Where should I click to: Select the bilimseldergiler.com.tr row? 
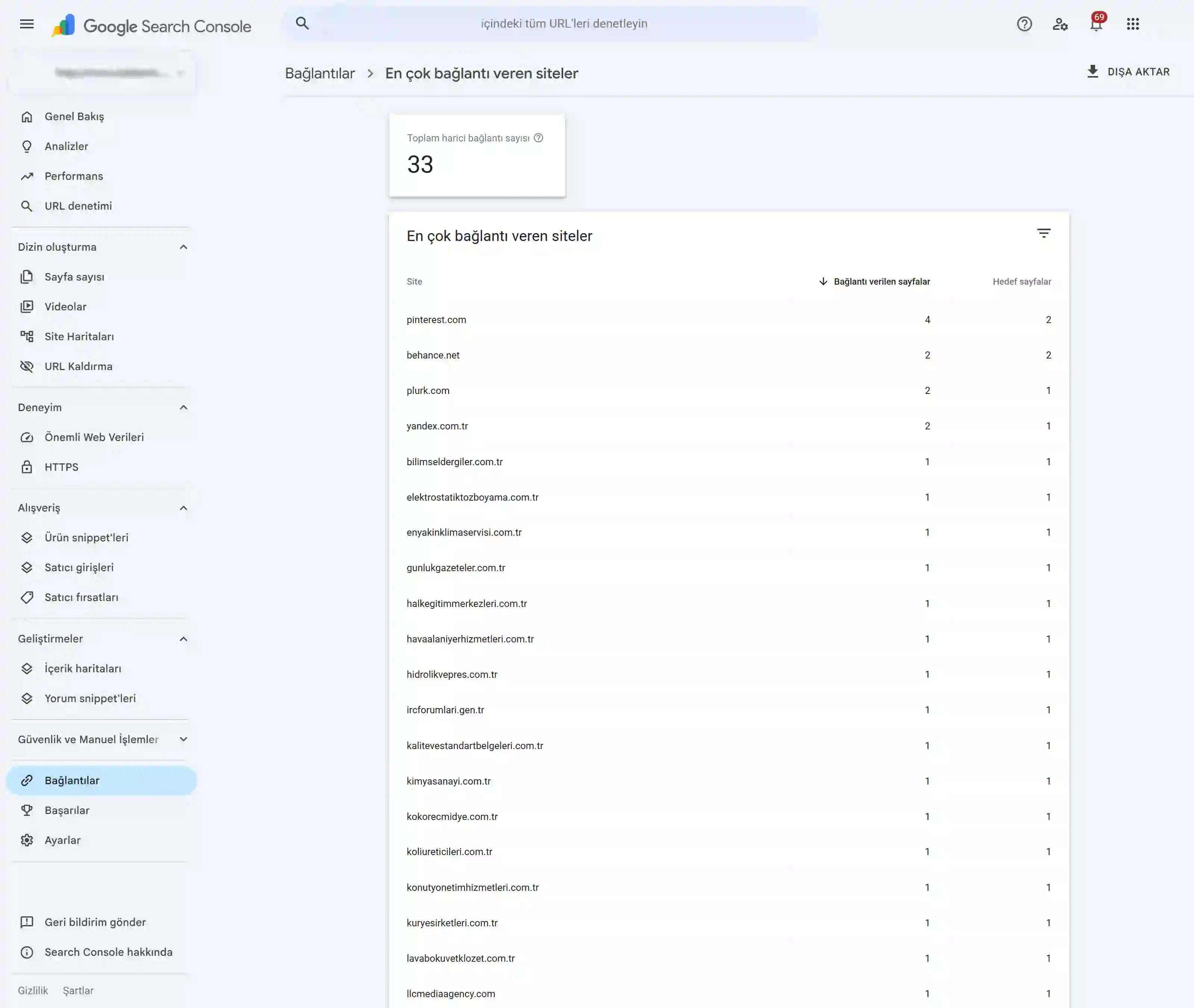(x=729, y=462)
